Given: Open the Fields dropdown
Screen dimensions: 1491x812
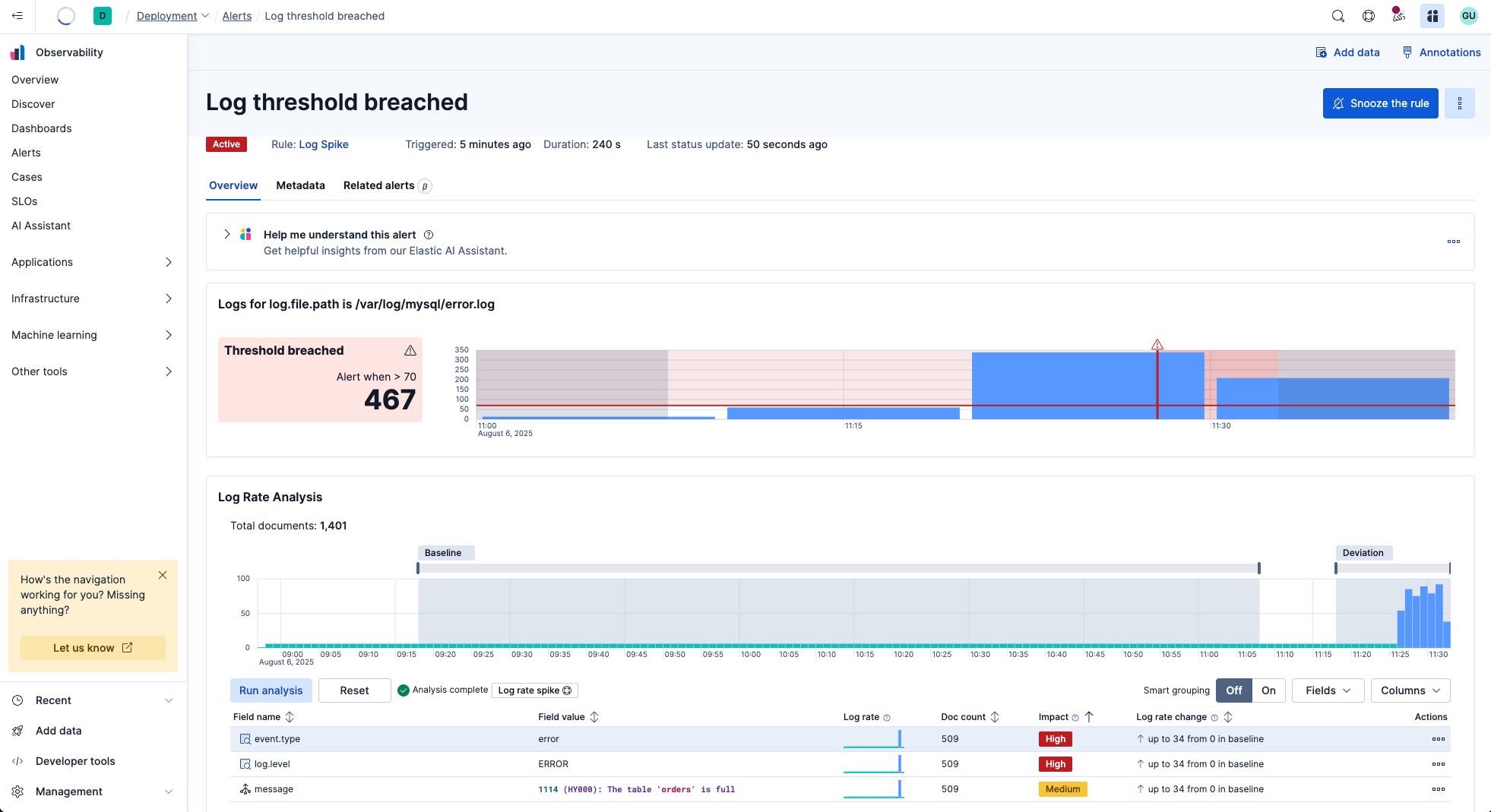Looking at the screenshot, I should pyautogui.click(x=1328, y=690).
